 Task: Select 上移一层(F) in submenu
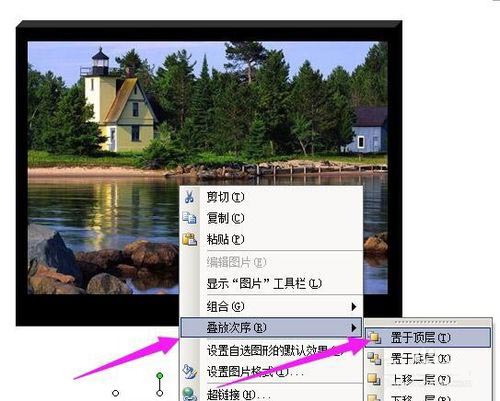click(428, 379)
